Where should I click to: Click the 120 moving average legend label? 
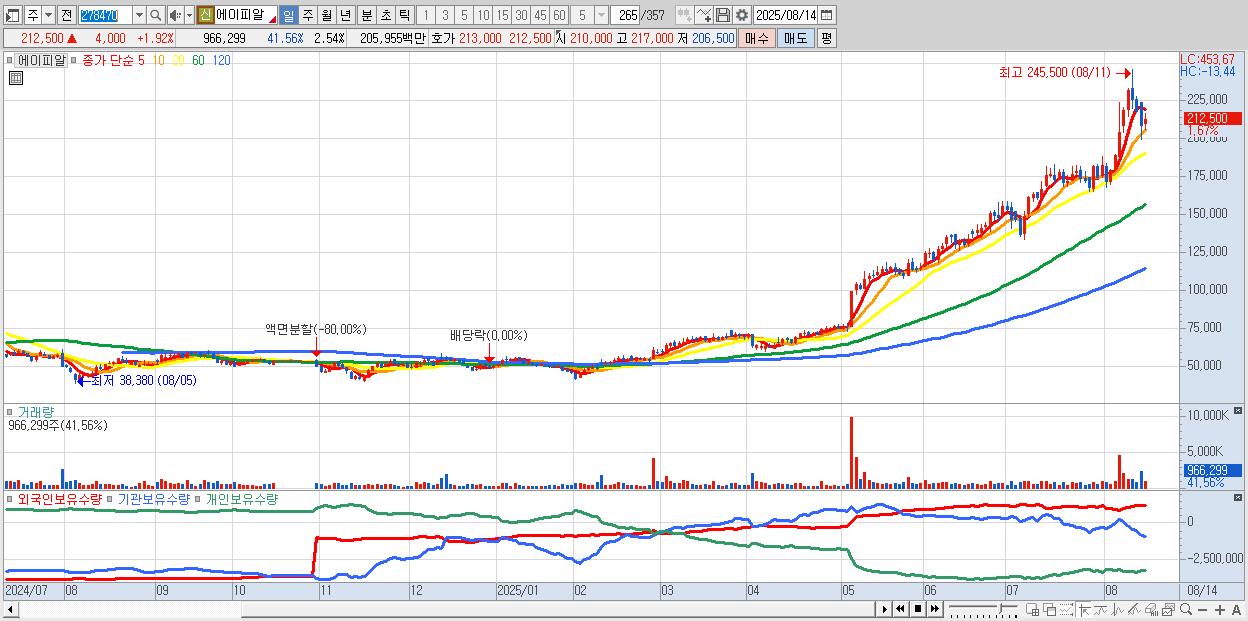(221, 60)
